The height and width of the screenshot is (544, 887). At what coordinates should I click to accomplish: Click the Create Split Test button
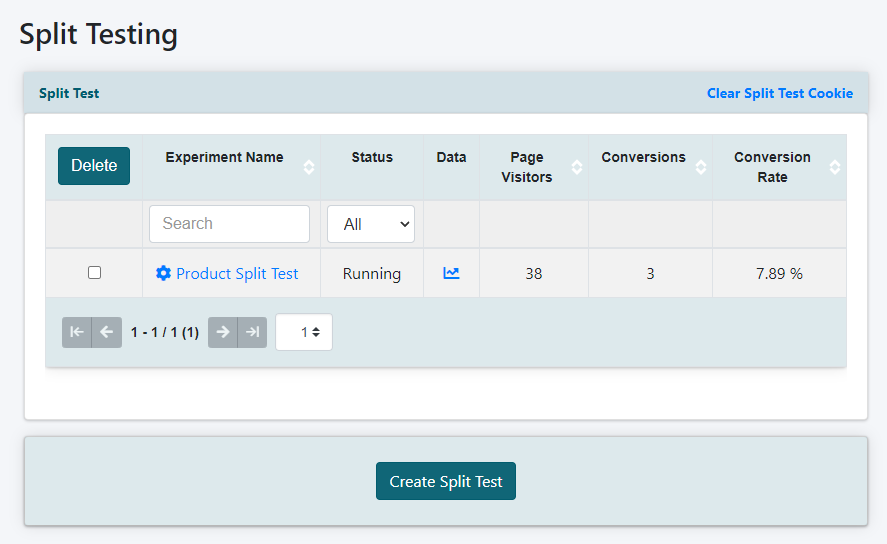coord(446,481)
